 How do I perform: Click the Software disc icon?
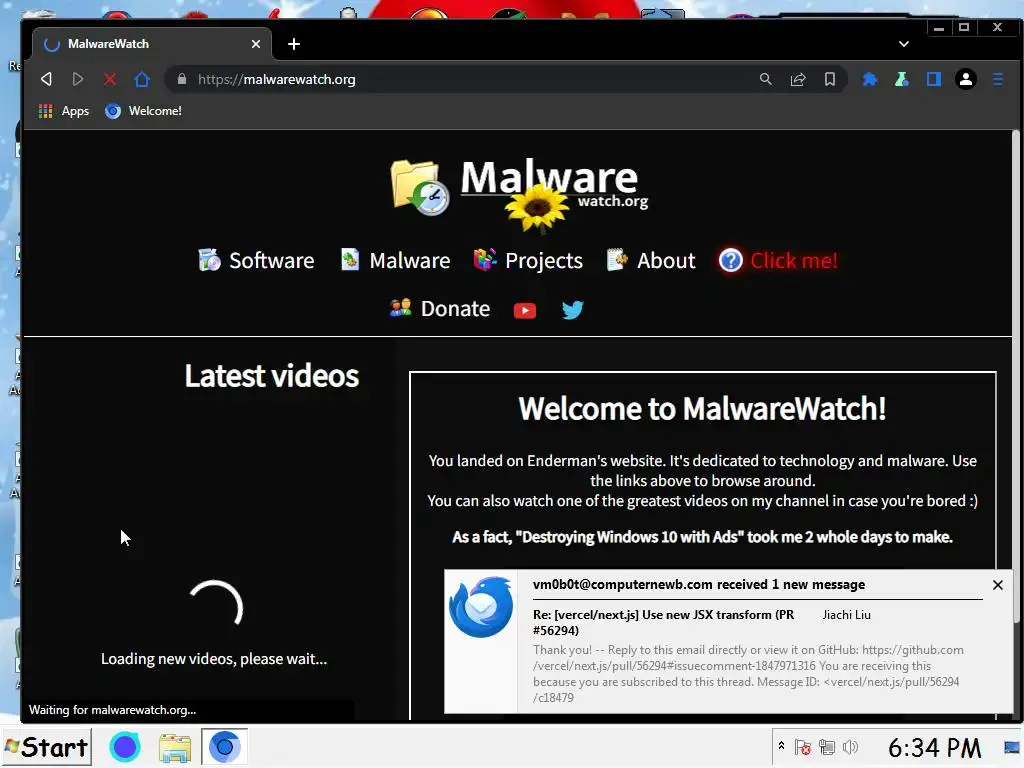click(x=210, y=260)
